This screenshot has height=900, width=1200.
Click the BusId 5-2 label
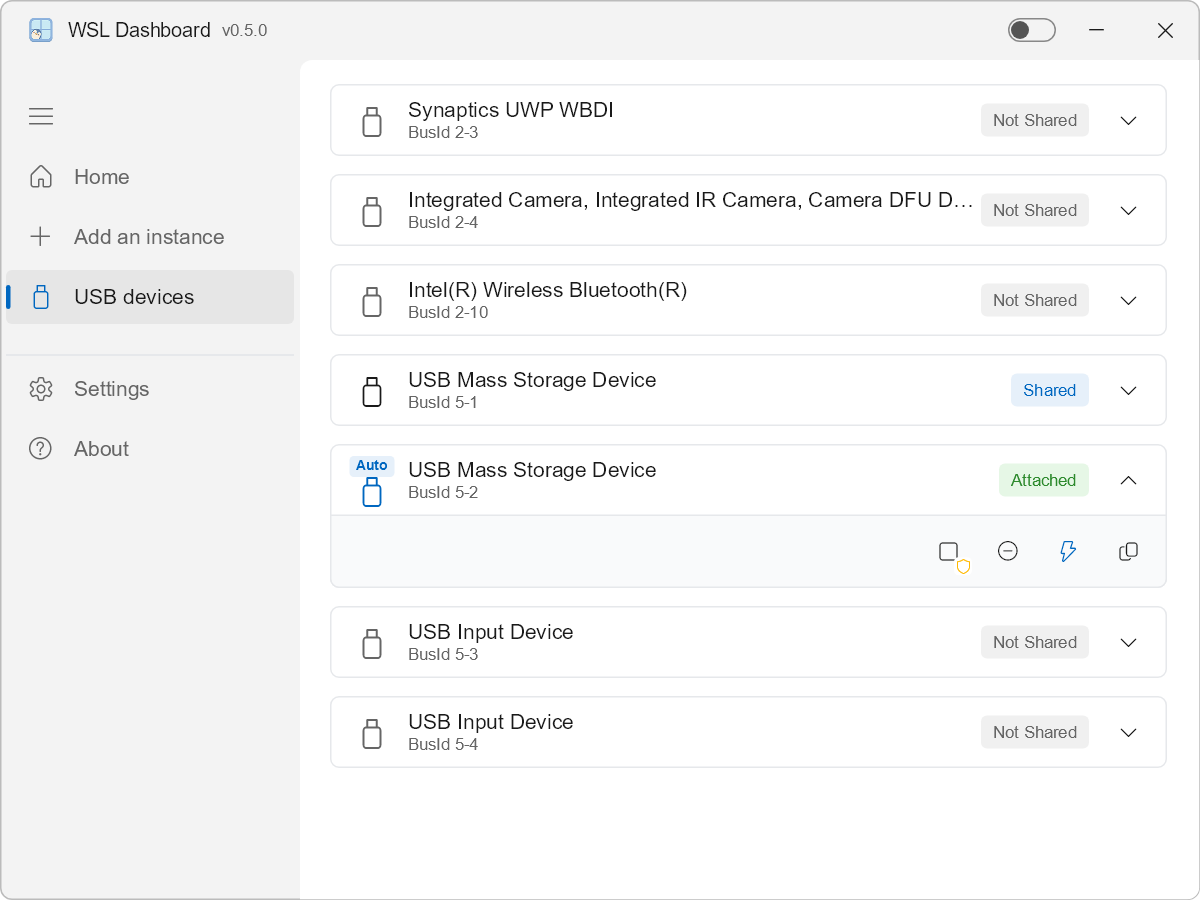pyautogui.click(x=443, y=492)
